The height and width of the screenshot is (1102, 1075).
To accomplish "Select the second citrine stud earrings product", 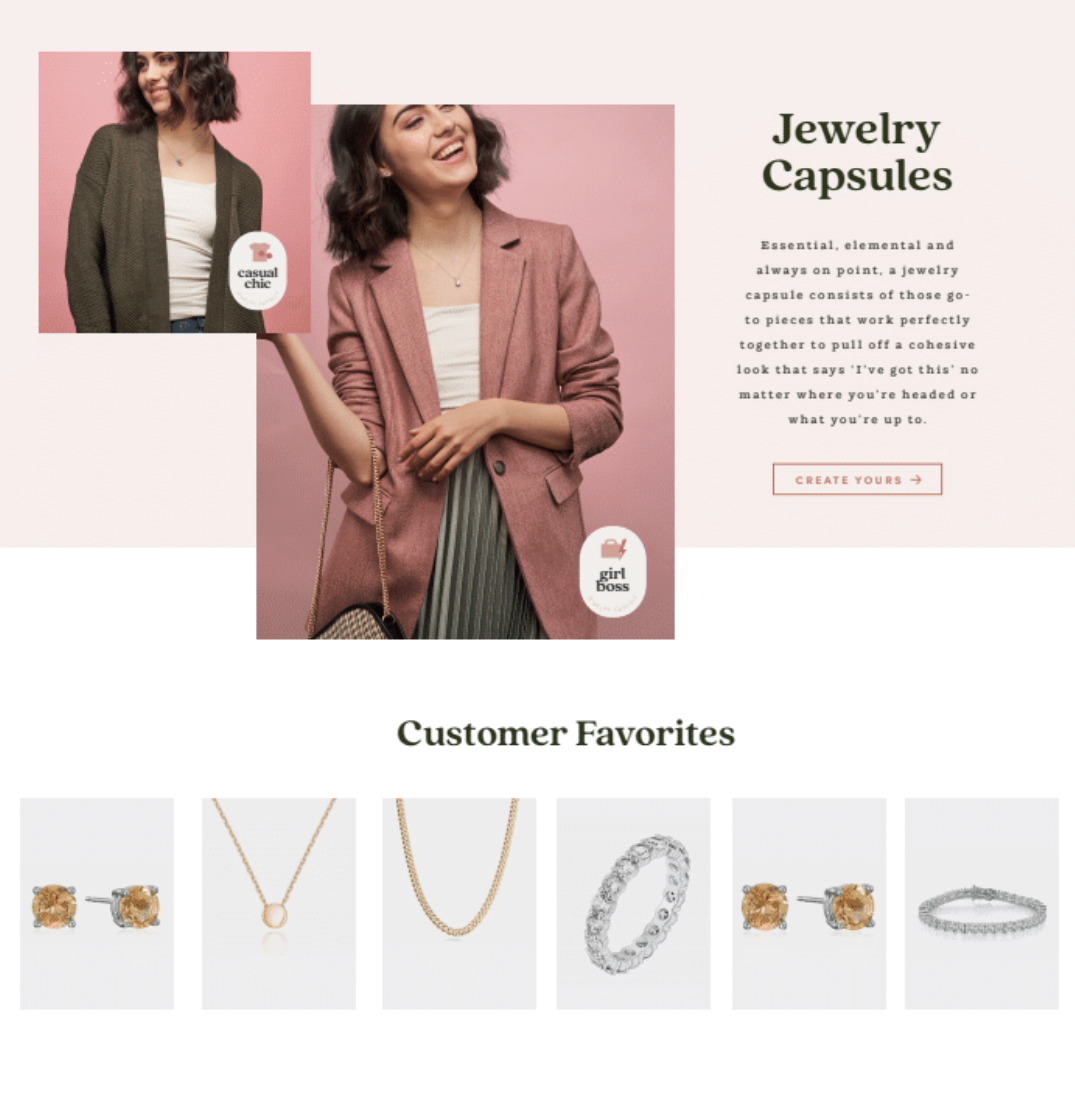I will [809, 903].
